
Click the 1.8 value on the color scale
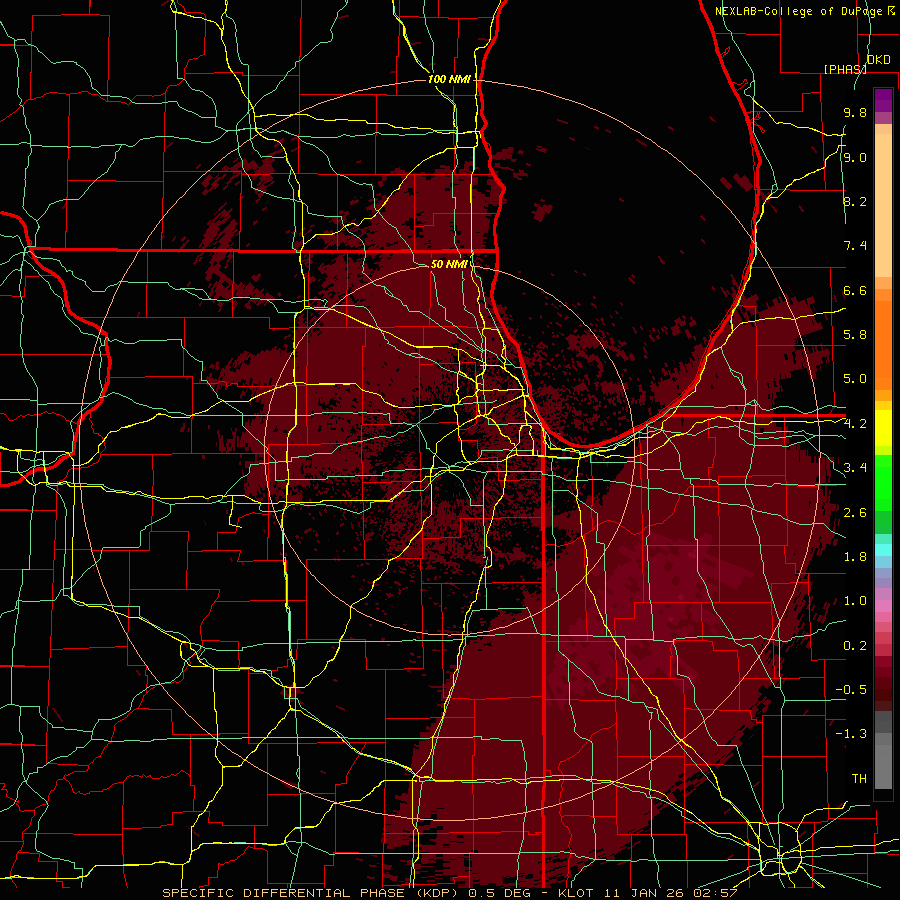pyautogui.click(x=855, y=557)
